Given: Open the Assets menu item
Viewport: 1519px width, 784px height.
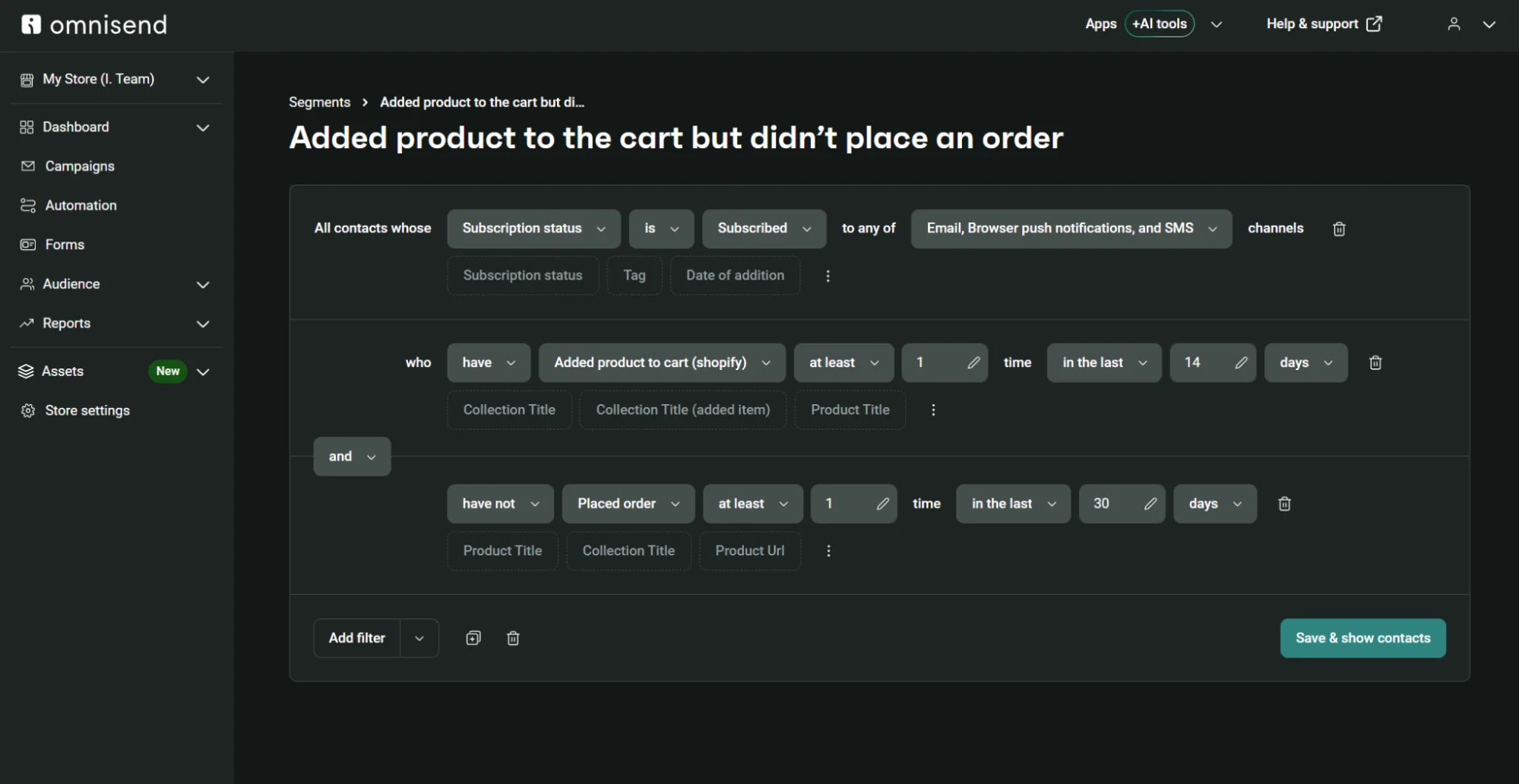Looking at the screenshot, I should click(x=116, y=371).
